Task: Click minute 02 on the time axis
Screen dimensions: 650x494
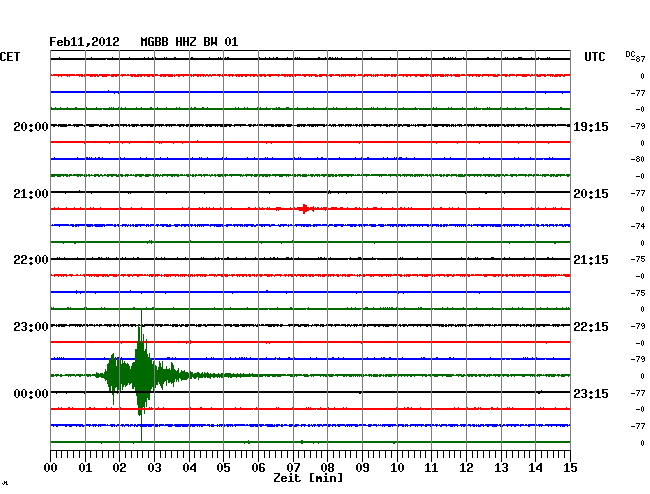Action: pyautogui.click(x=119, y=468)
